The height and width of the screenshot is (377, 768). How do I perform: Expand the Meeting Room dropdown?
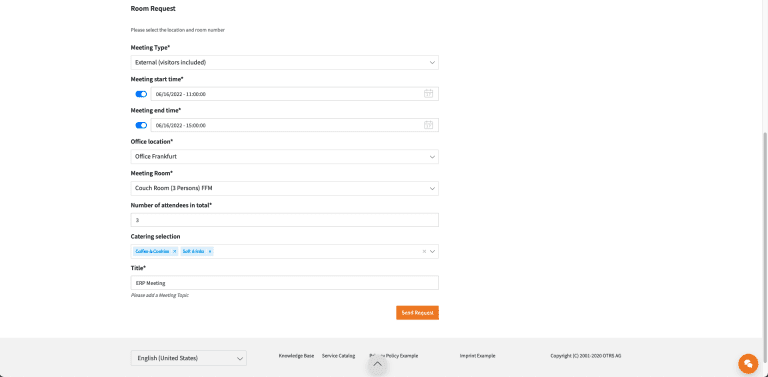[285, 188]
